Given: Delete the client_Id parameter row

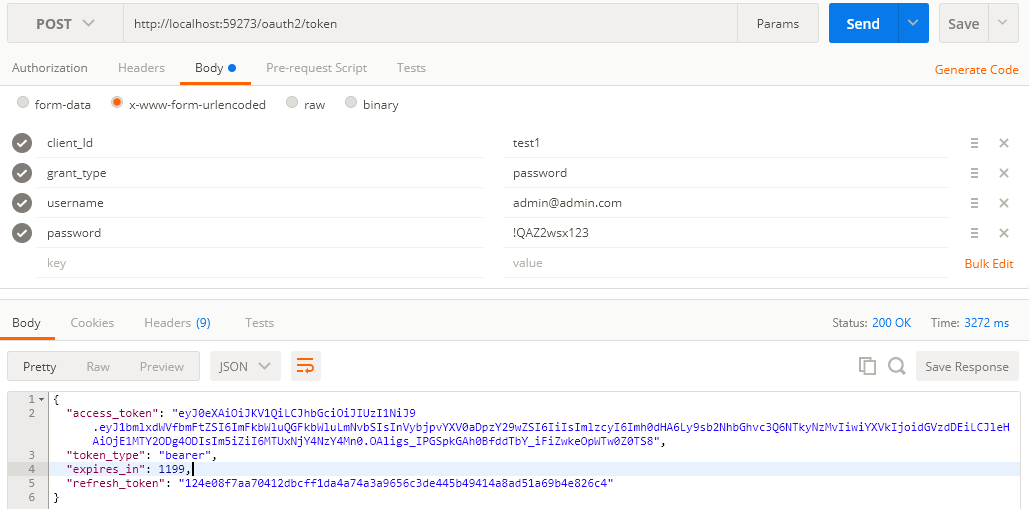Looking at the screenshot, I should 1003,143.
